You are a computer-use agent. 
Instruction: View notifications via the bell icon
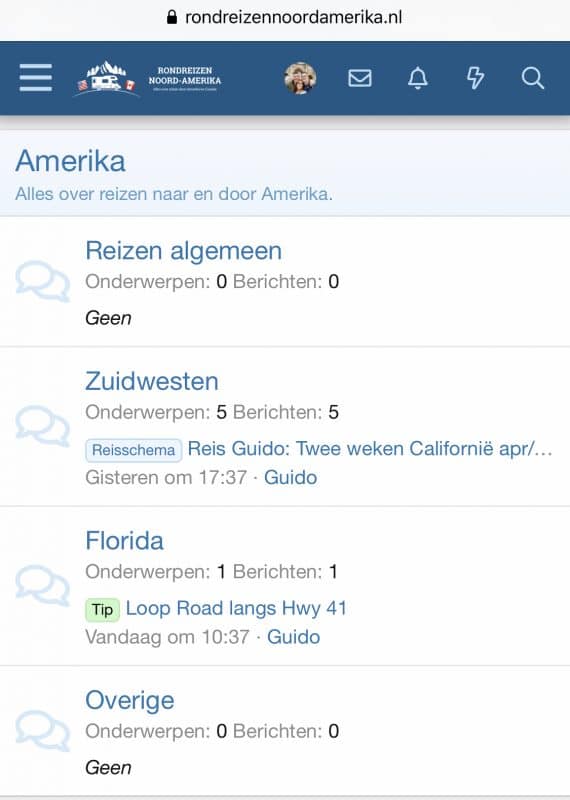pos(417,78)
